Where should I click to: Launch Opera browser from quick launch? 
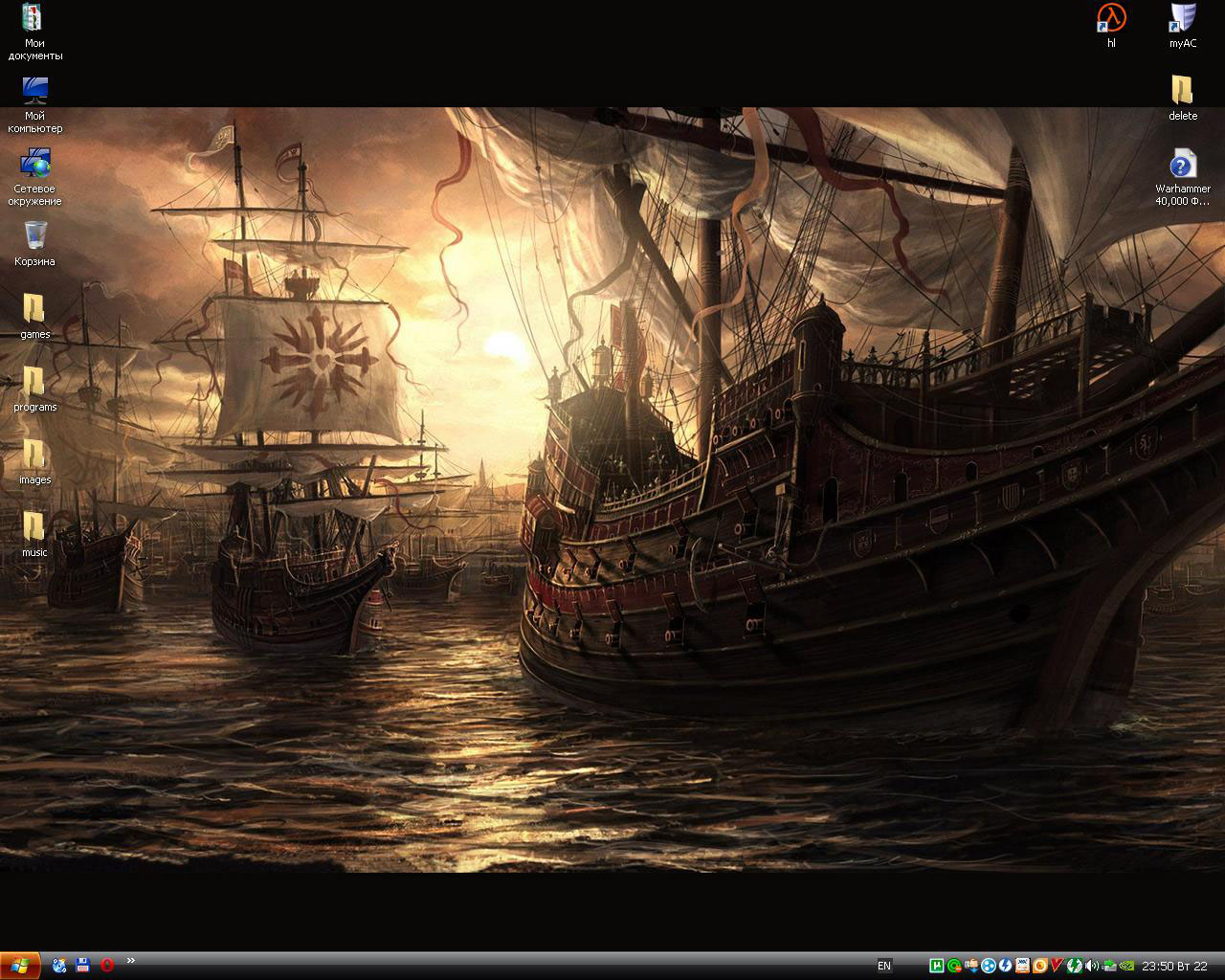click(107, 965)
